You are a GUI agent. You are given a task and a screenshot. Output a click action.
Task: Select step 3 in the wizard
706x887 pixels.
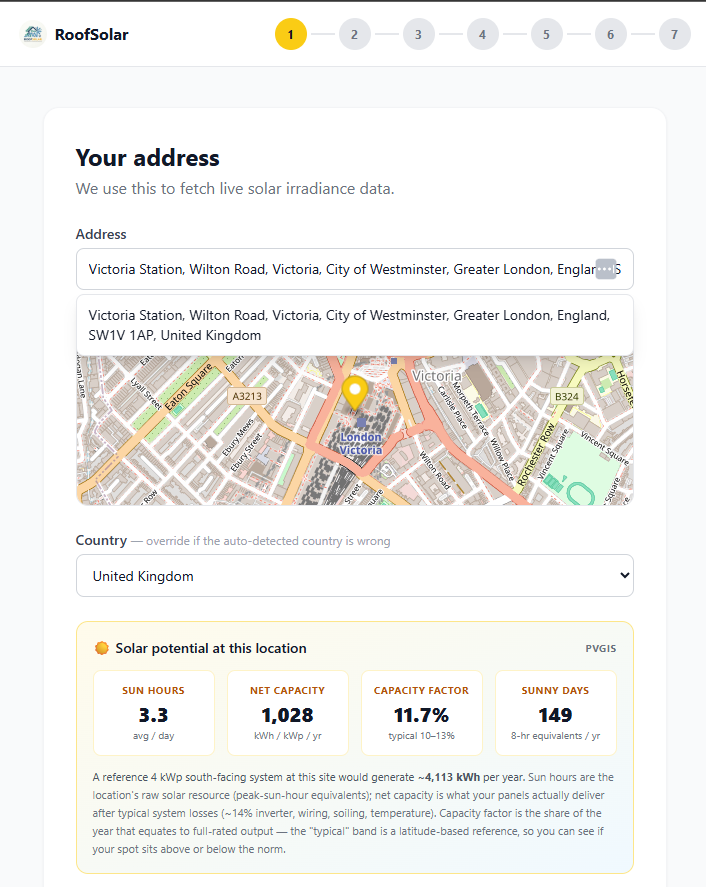click(x=419, y=35)
